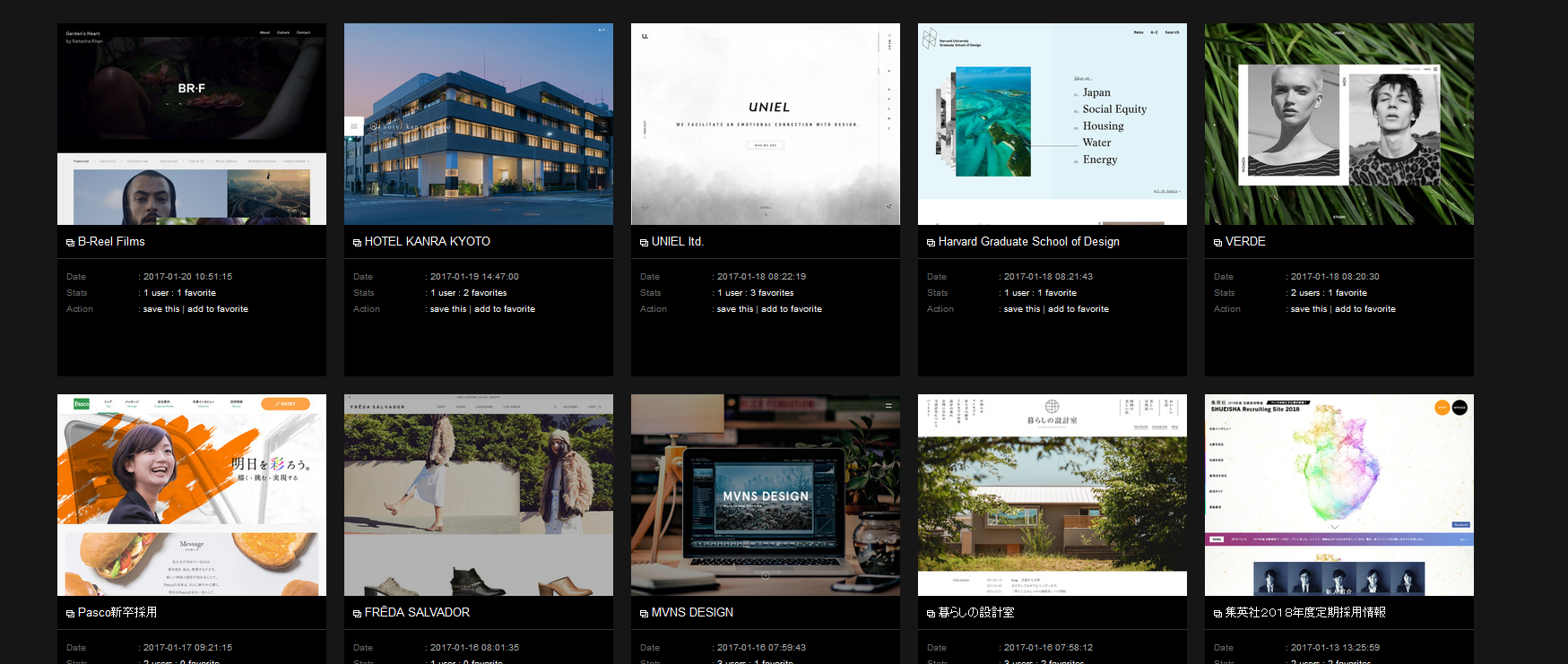Viewport: 1568px width, 664px height.
Task: Click the small icon beside FRĒDA SALVADOR title
Action: (357, 614)
